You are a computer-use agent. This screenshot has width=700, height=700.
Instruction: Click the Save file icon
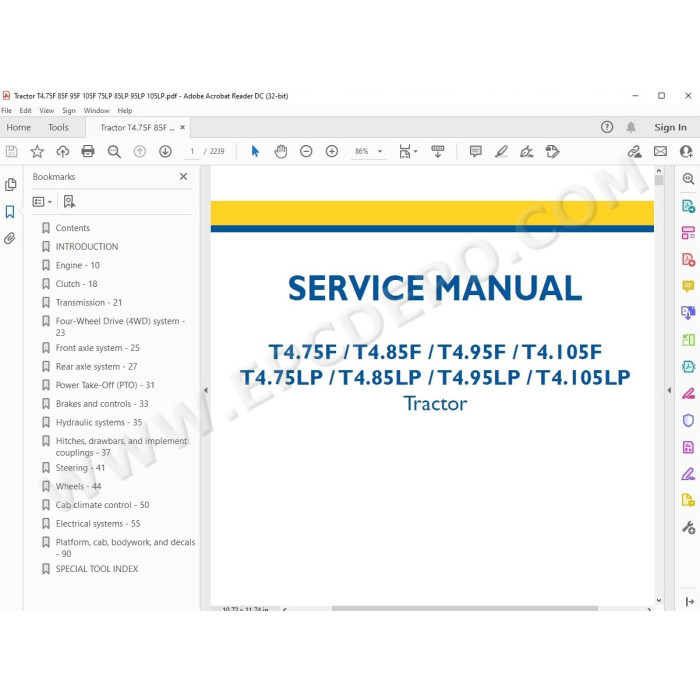(x=12, y=152)
